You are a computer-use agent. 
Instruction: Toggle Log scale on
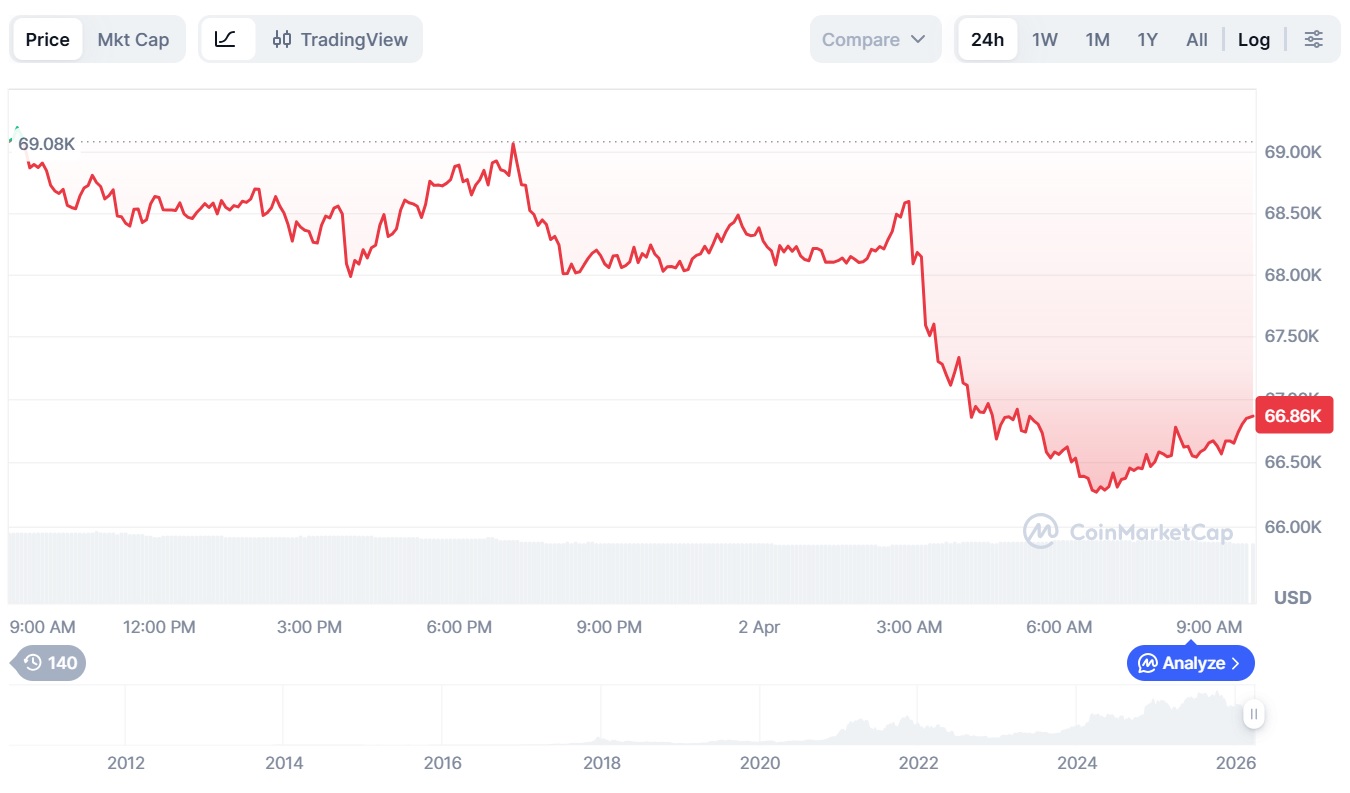point(1253,39)
